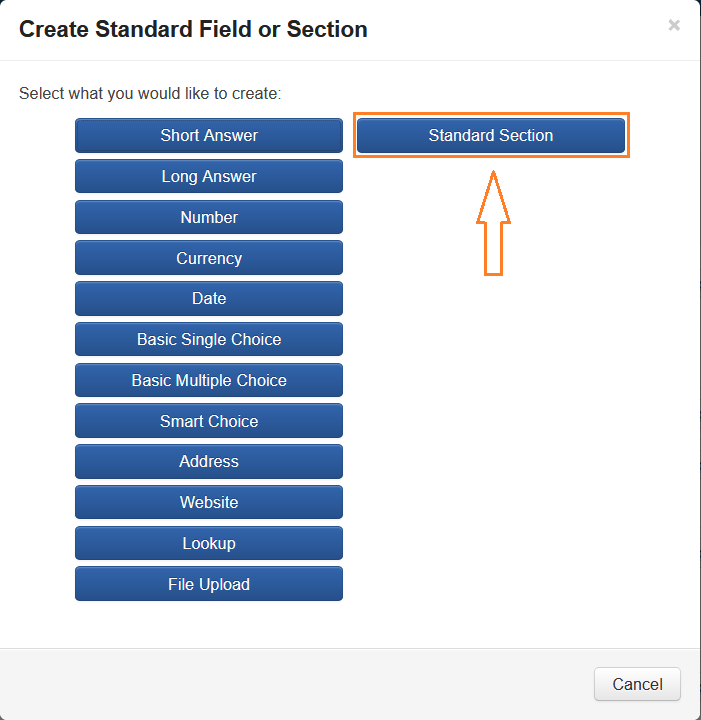The image size is (701, 720).
Task: Choose the Smart Choice field
Action: point(209,422)
